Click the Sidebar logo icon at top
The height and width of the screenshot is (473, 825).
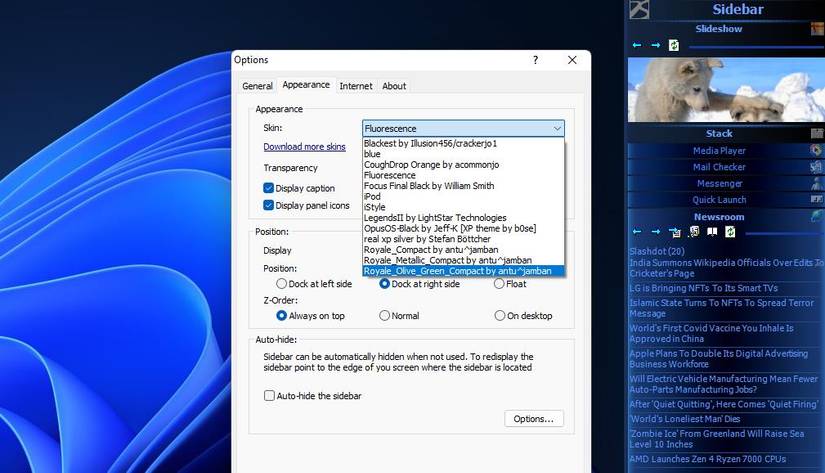coord(639,10)
